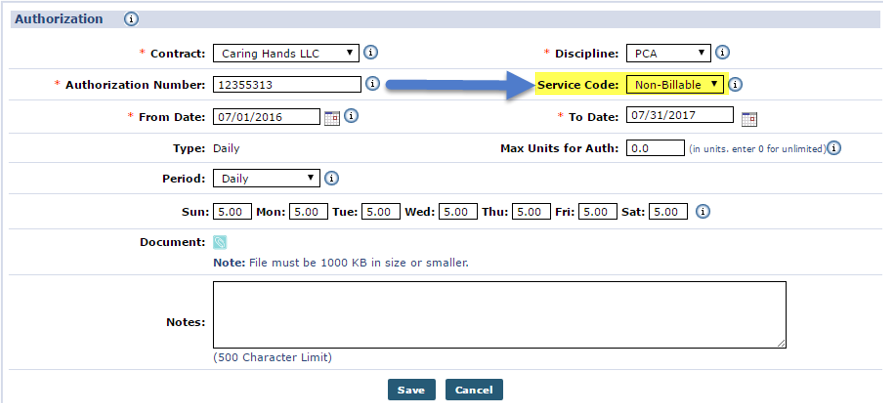The width and height of the screenshot is (883, 403).
Task: Click info icon after Sat hours field
Action: 703,212
